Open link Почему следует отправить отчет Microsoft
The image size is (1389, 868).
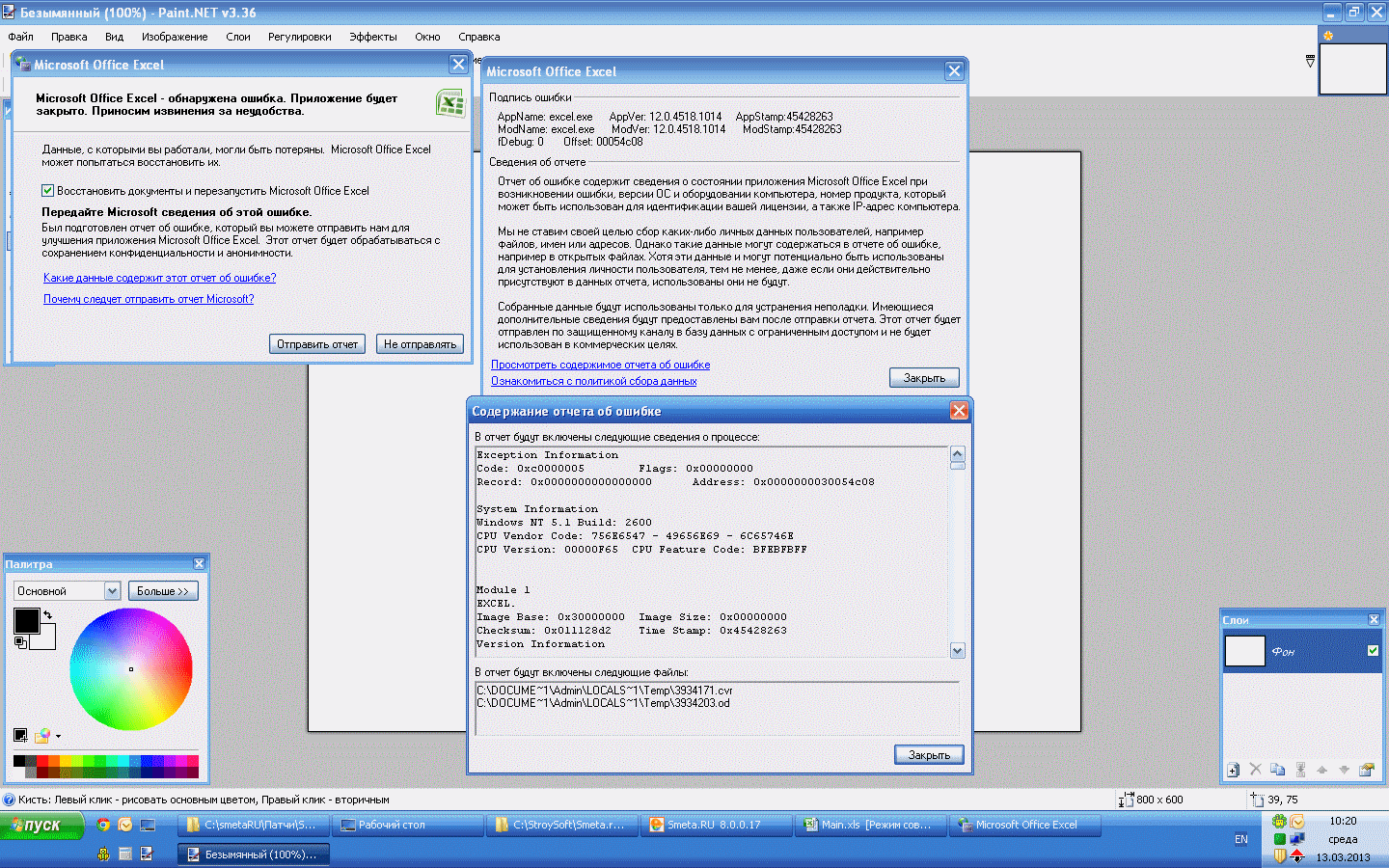[x=149, y=299]
